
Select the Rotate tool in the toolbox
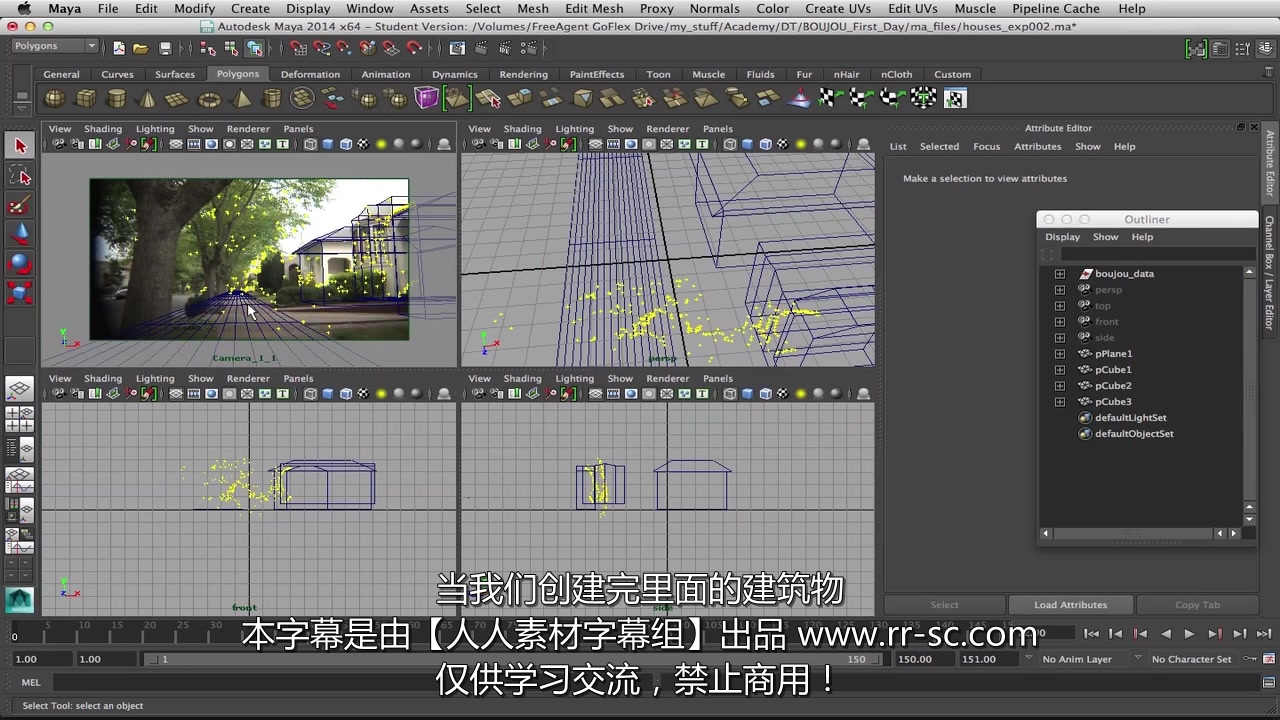[20, 261]
